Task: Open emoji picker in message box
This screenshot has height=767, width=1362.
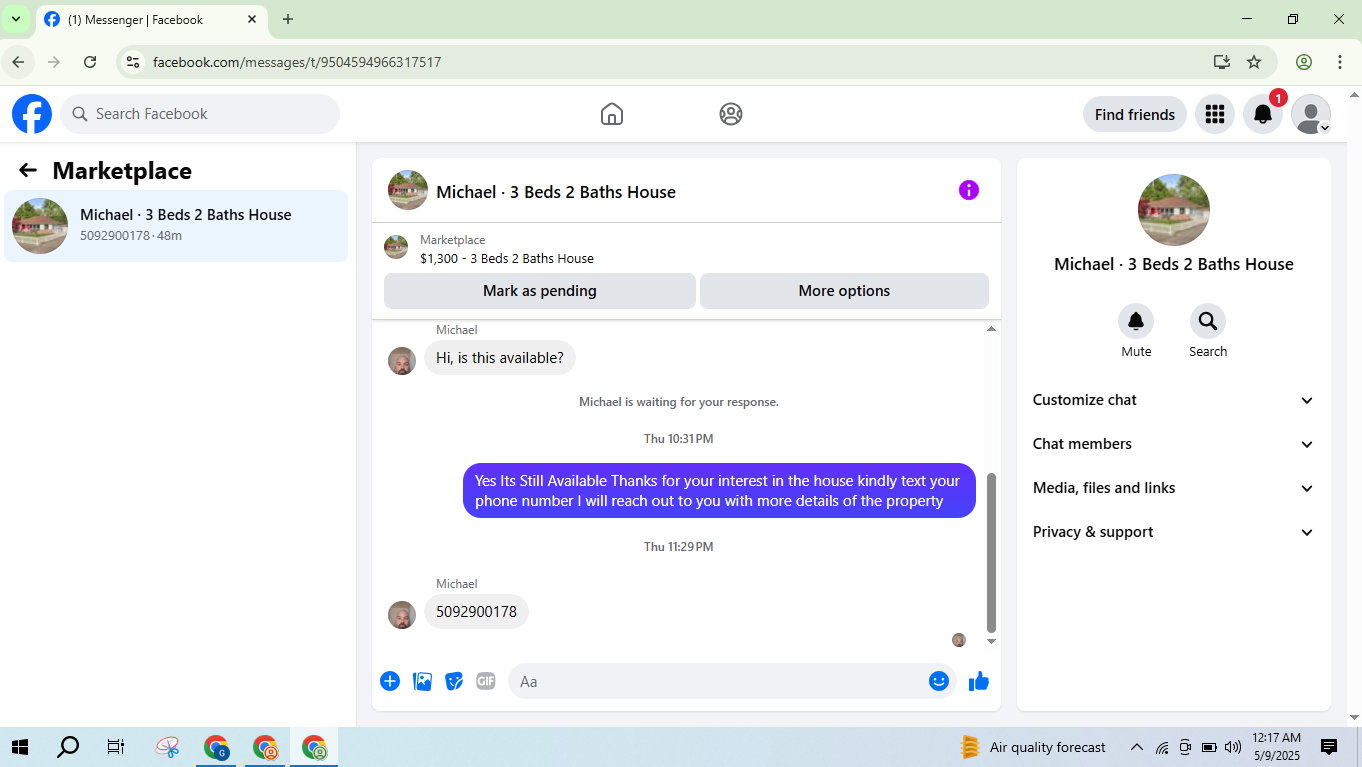Action: point(938,681)
